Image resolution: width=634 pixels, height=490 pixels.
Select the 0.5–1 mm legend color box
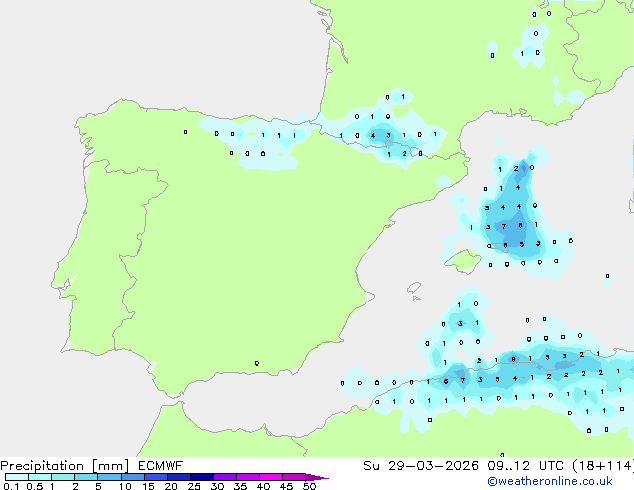click(x=40, y=477)
